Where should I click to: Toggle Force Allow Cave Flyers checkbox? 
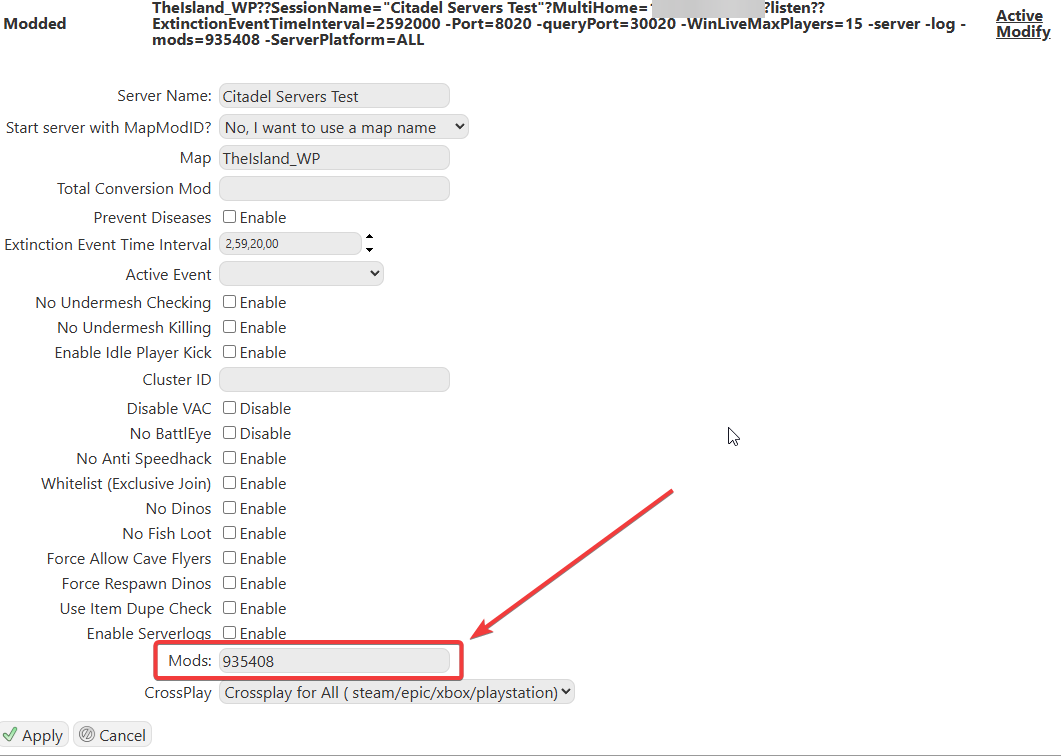click(x=229, y=558)
